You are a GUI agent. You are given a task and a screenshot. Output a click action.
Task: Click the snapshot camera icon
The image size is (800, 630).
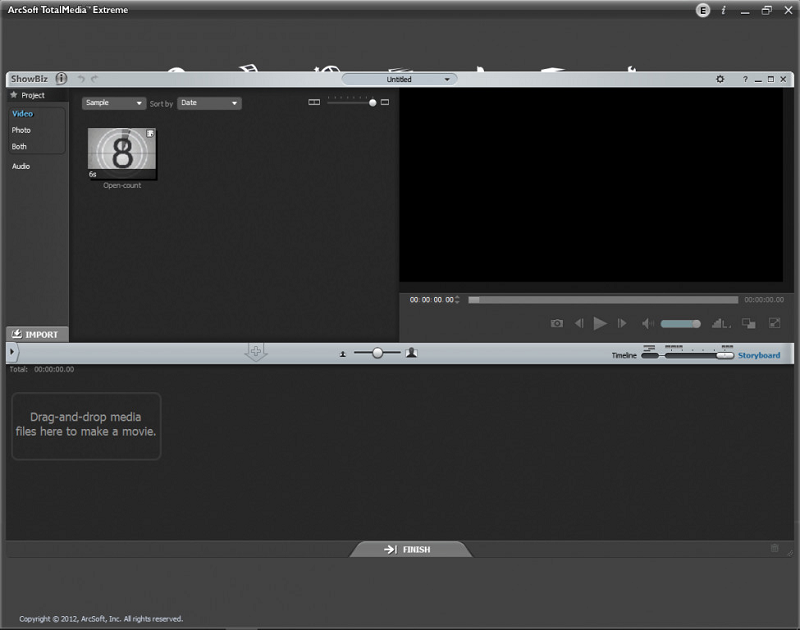pyautogui.click(x=557, y=323)
